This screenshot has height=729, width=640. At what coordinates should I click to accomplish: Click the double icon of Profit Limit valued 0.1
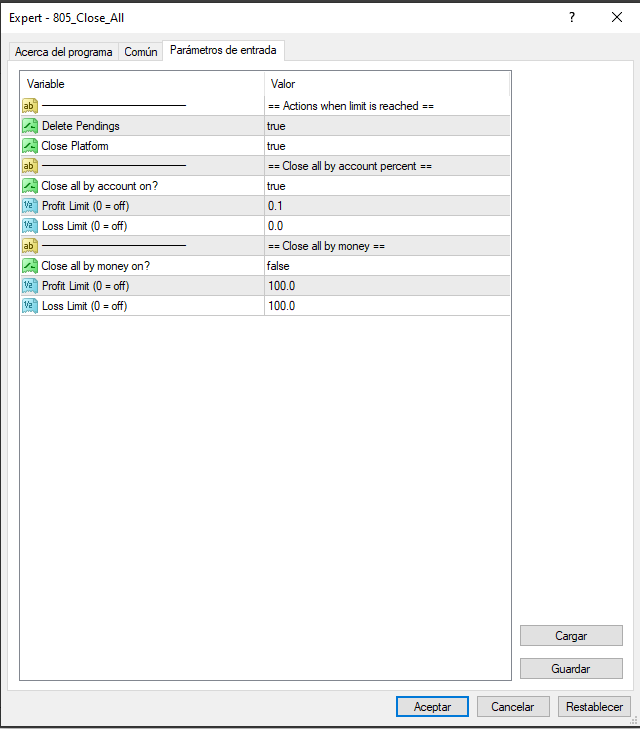[30, 206]
